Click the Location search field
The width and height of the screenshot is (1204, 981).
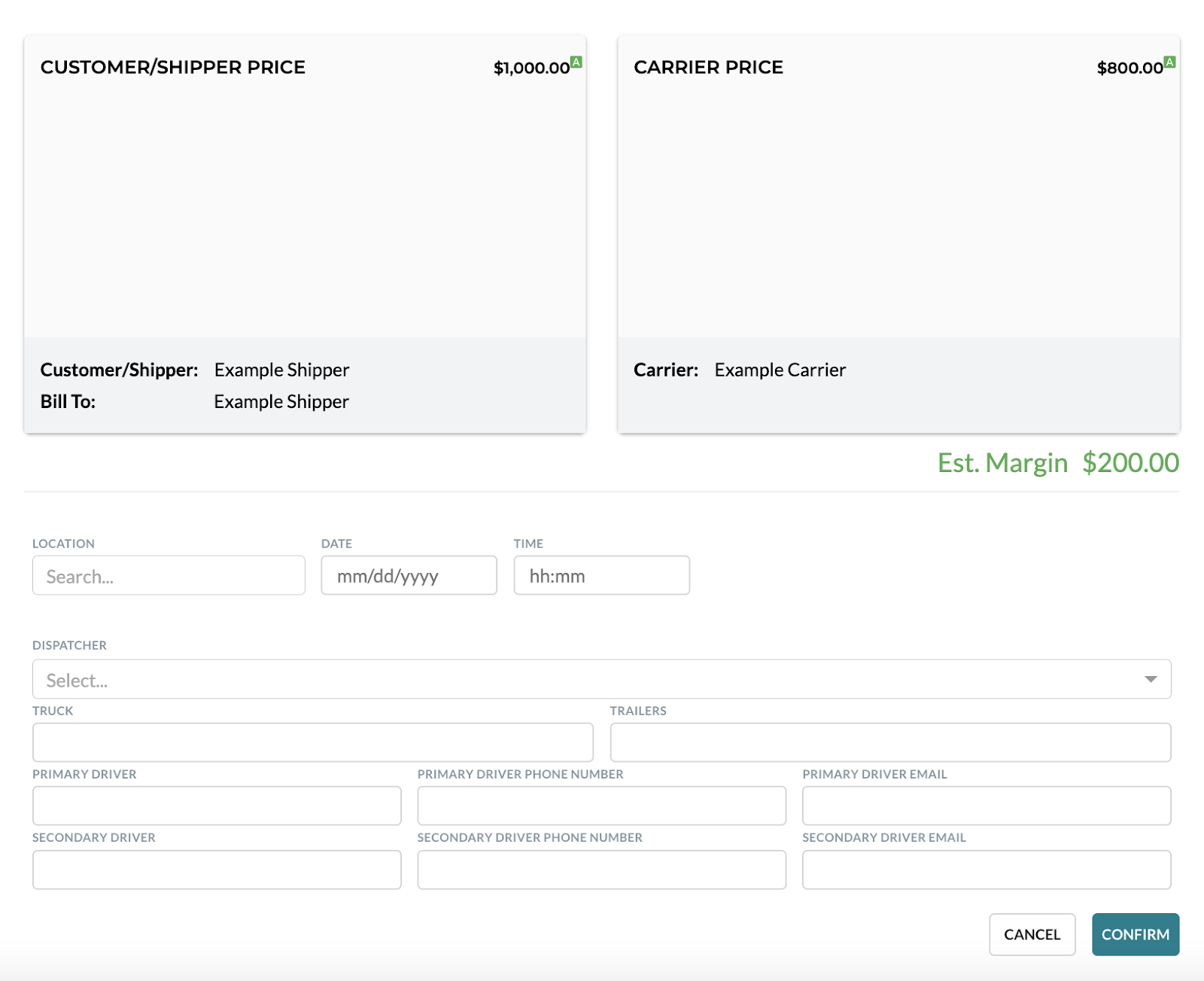pyautogui.click(x=169, y=575)
